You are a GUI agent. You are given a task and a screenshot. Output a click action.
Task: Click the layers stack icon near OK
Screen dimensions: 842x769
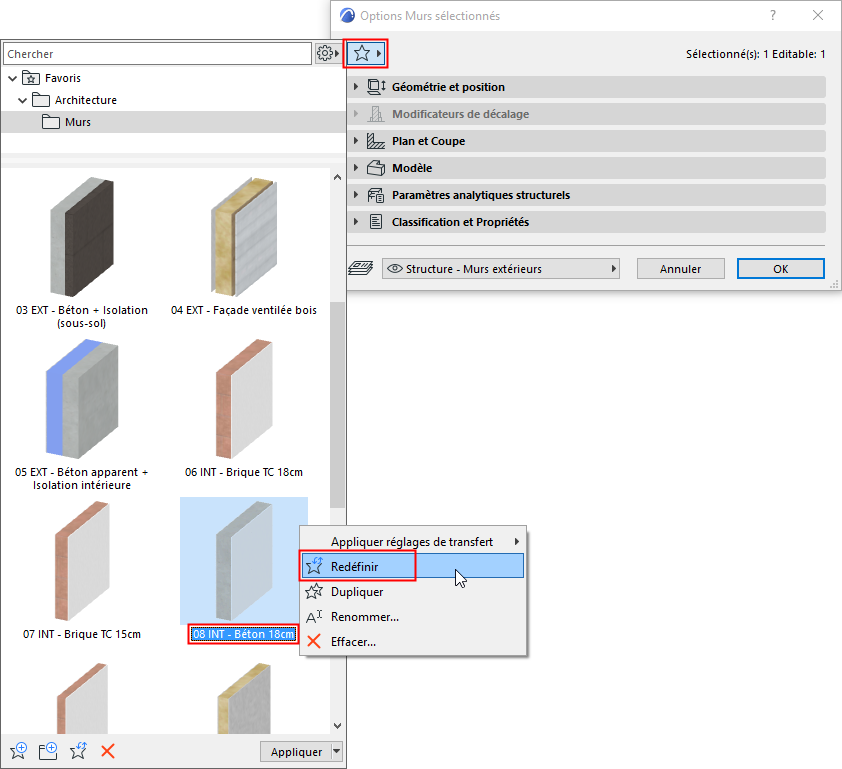pos(362,268)
